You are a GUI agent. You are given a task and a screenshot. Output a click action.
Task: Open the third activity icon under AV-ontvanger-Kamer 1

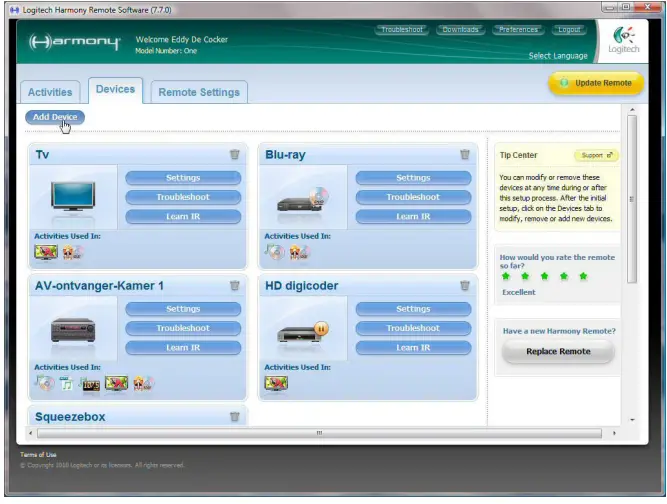(89, 384)
